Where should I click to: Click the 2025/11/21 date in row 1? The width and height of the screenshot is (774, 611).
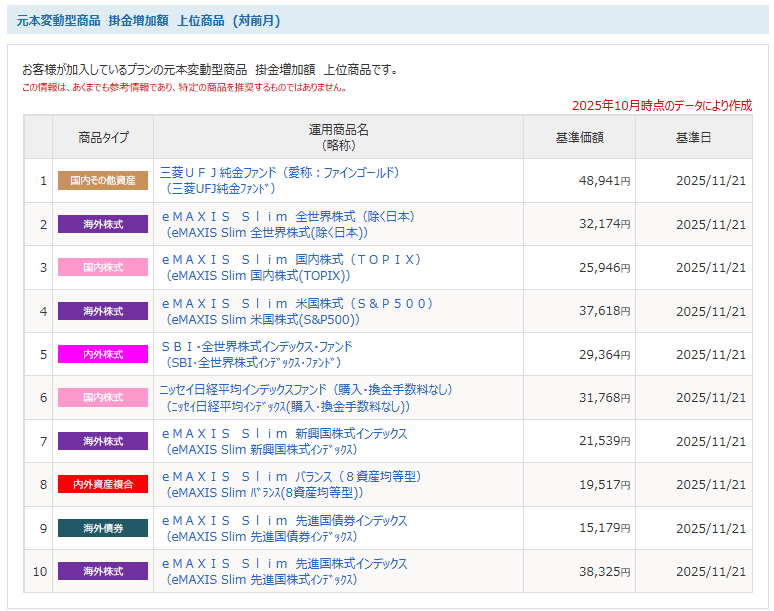coord(711,181)
